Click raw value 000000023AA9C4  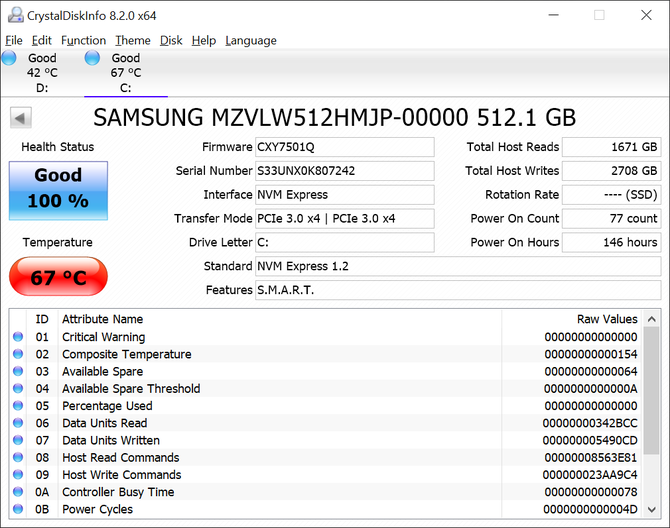590,475
